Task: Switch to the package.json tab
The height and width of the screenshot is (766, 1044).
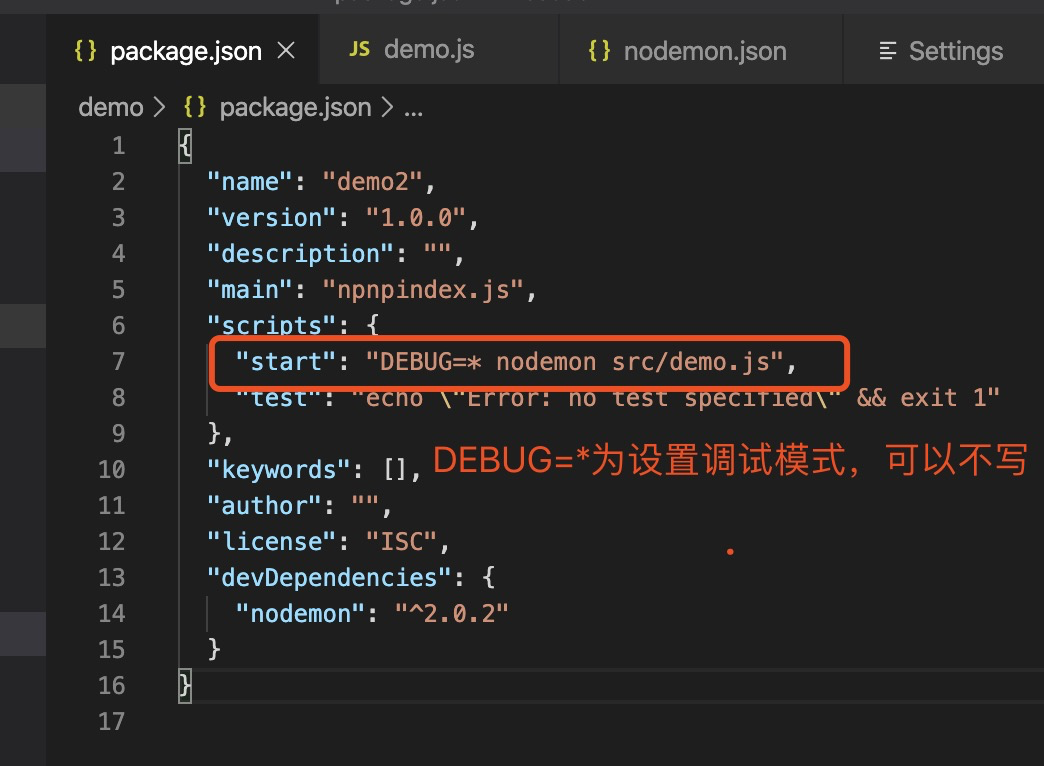Action: tap(182, 51)
